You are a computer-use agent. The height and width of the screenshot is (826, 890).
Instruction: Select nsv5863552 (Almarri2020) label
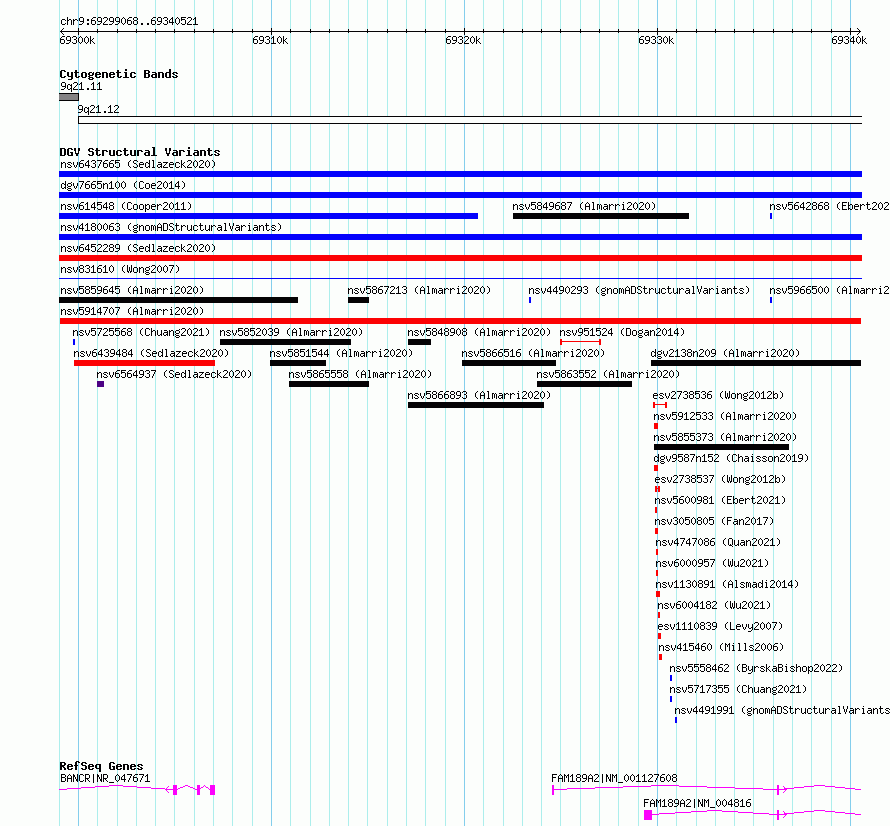608,374
